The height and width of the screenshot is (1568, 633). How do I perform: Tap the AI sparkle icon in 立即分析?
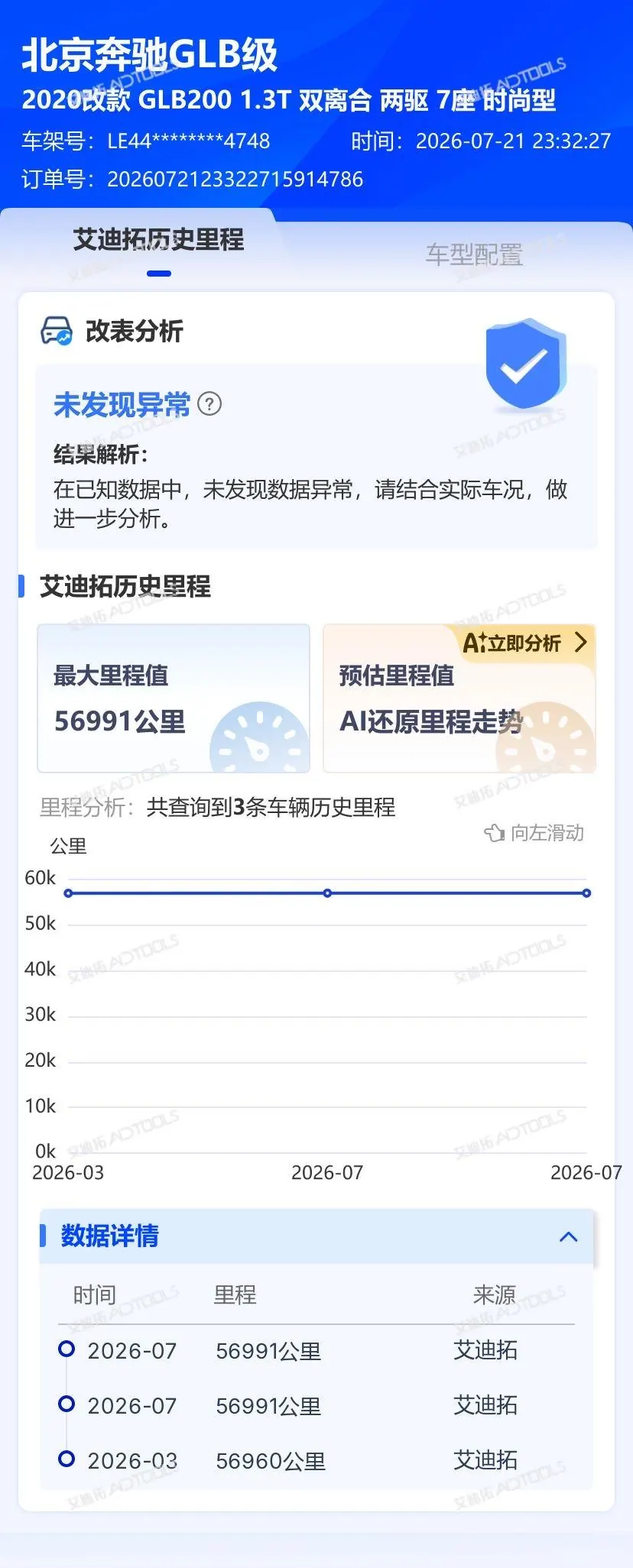tap(475, 643)
